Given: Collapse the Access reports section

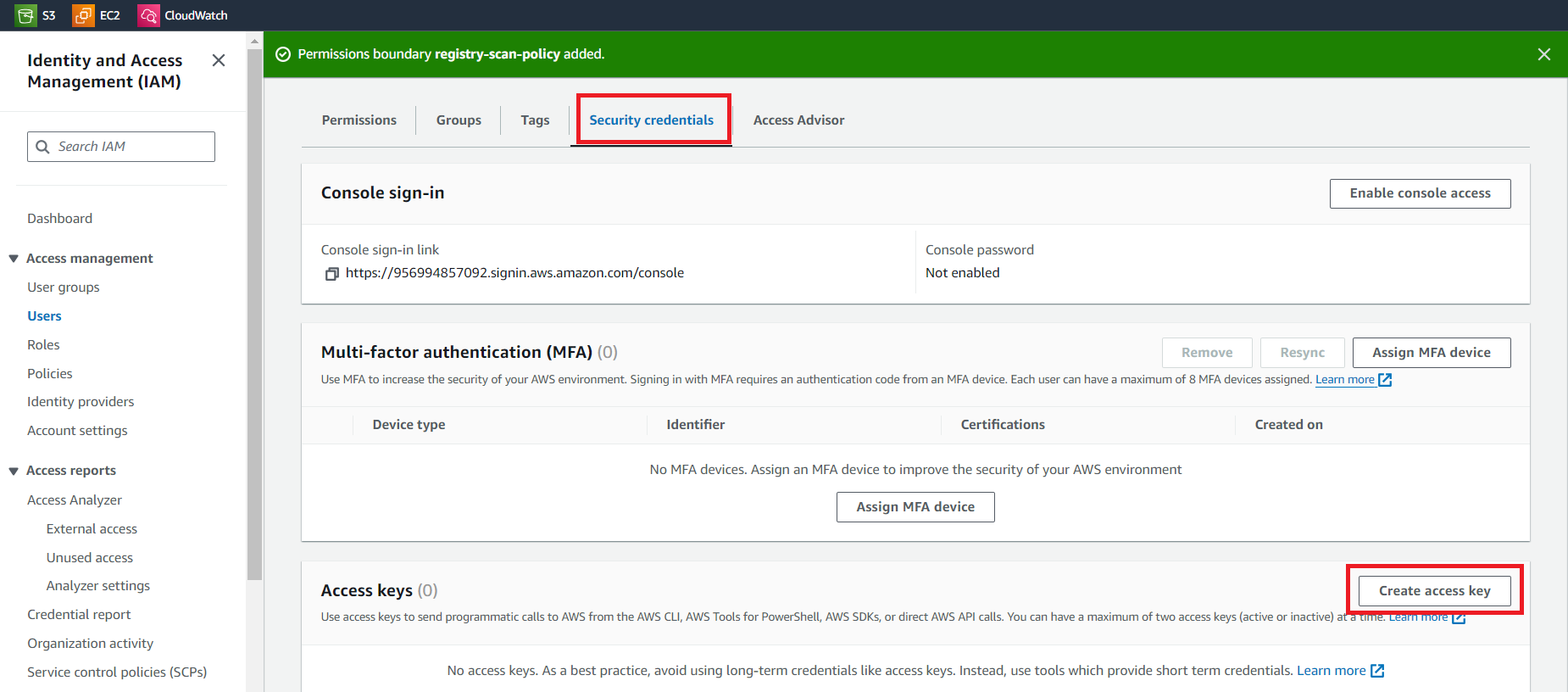Looking at the screenshot, I should [14, 471].
